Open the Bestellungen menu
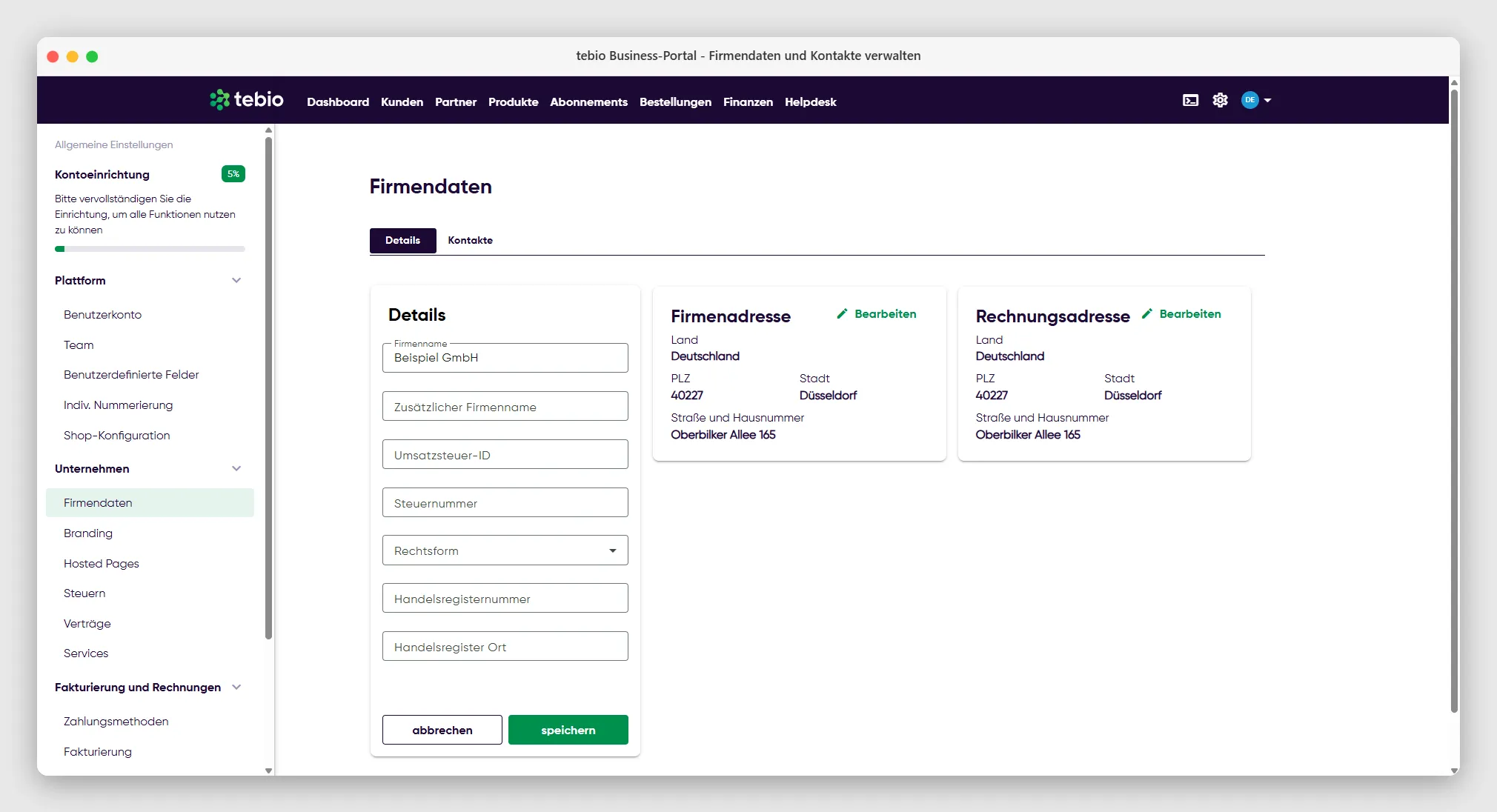This screenshot has width=1497, height=812. [x=675, y=101]
